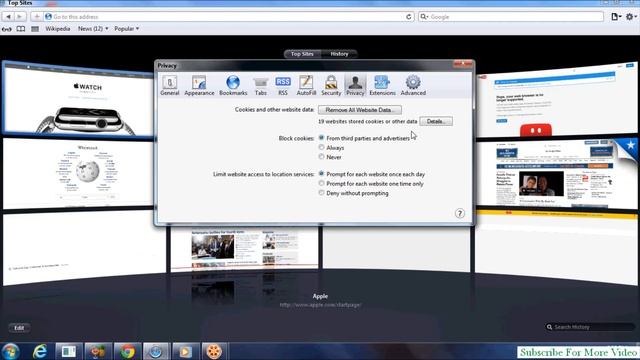Open the Windows Start menu
This screenshot has width=640, height=360.
tap(11, 351)
